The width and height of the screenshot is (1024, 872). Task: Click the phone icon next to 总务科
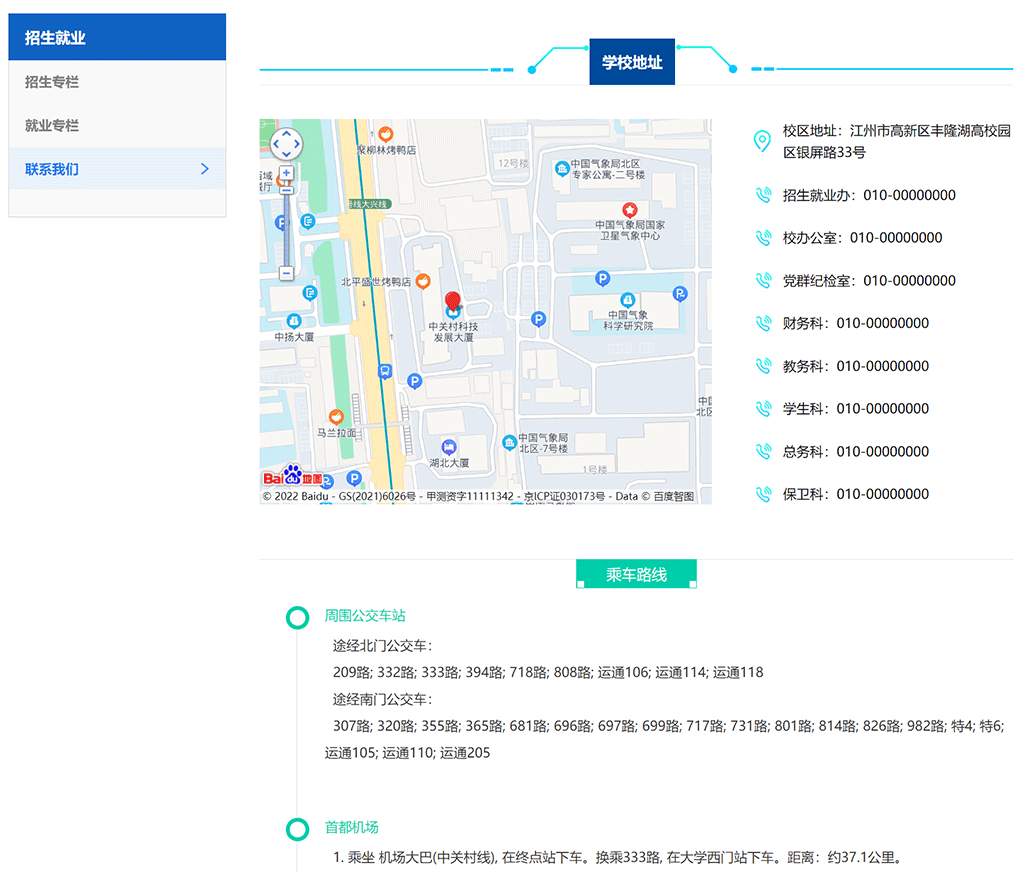(763, 451)
